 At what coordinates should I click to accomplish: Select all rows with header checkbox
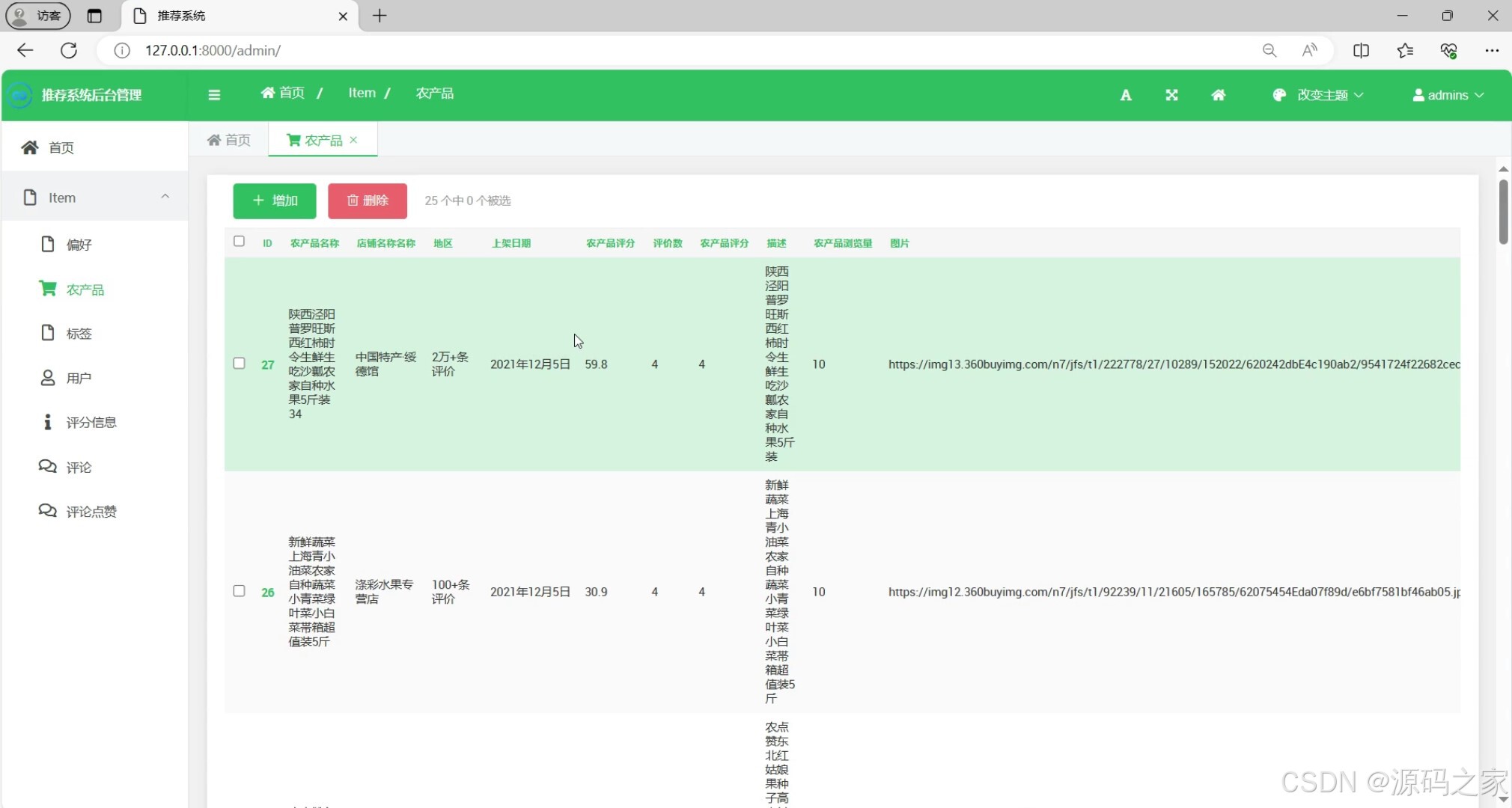(239, 241)
